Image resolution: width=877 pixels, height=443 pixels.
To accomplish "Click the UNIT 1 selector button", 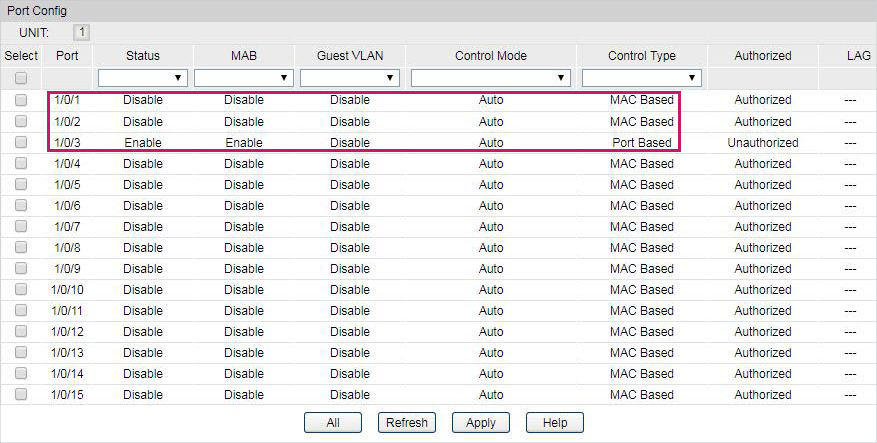I will click(83, 33).
